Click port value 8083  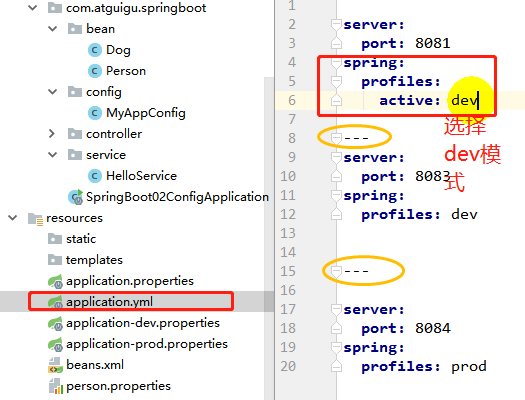coord(433,176)
